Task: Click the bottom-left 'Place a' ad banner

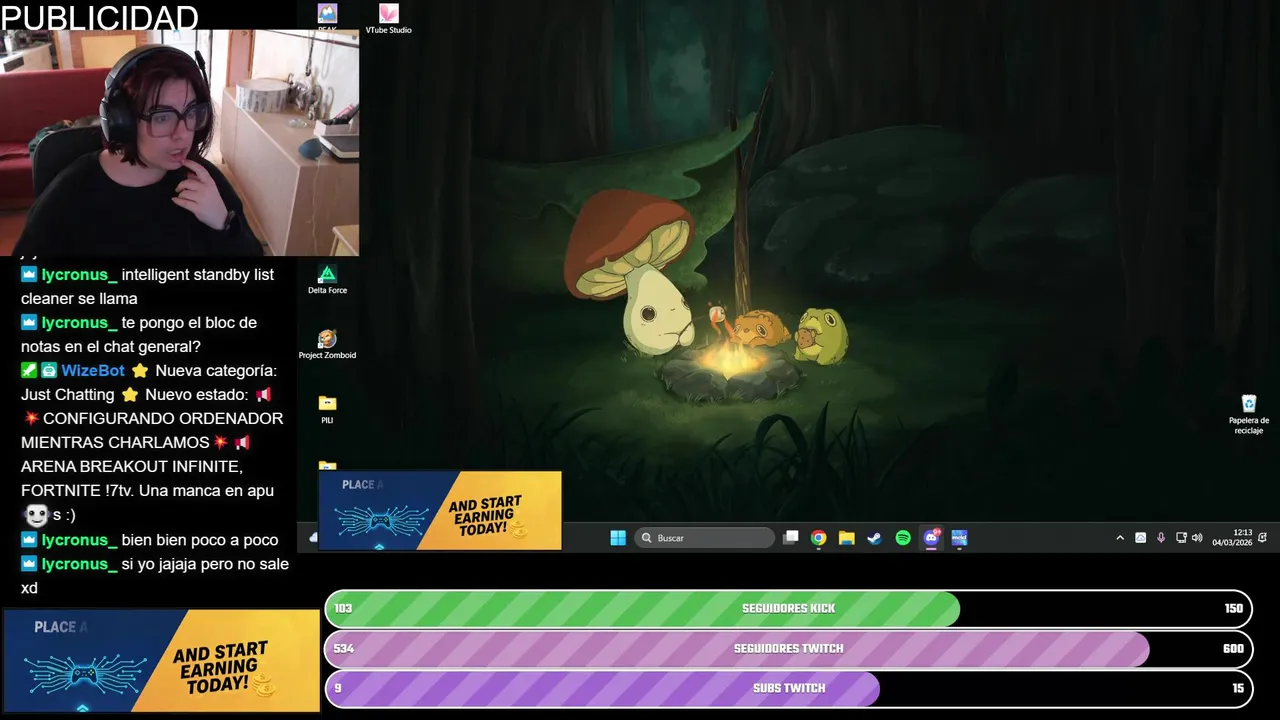Action: pyautogui.click(x=161, y=660)
